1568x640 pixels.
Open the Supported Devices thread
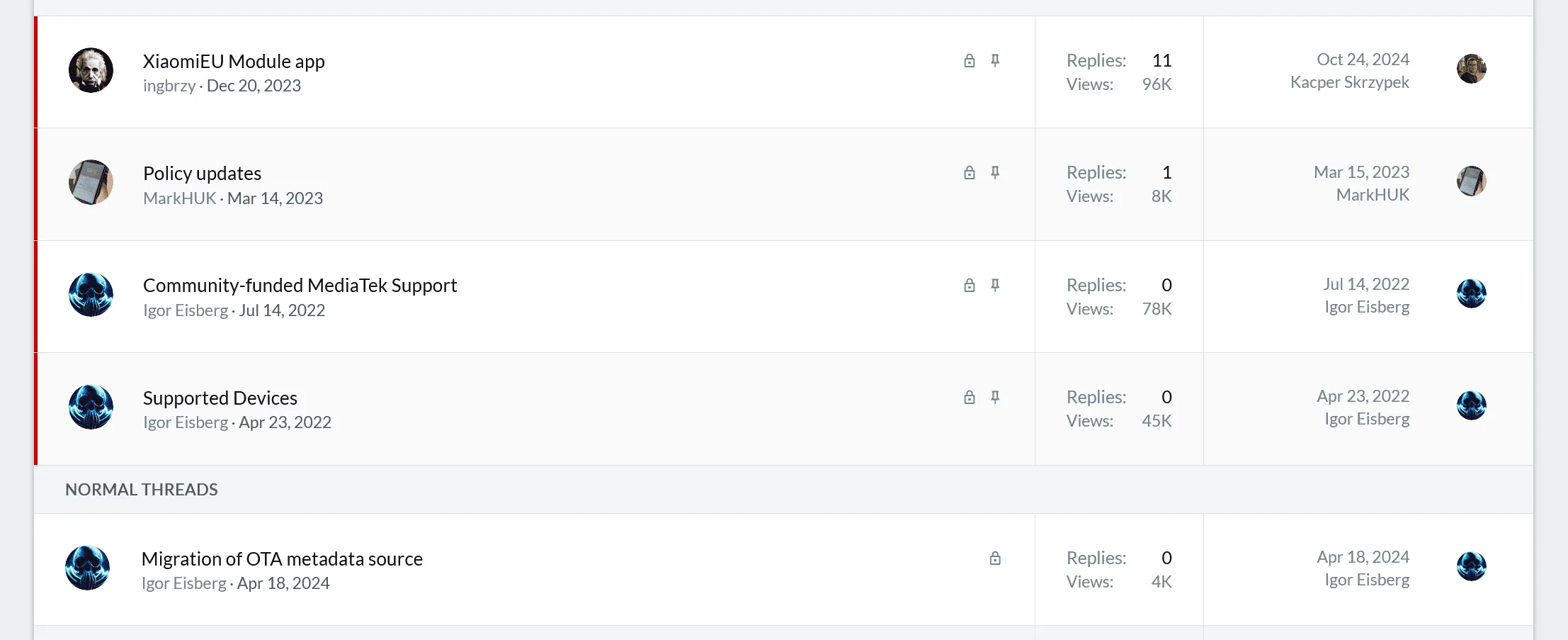tap(220, 398)
